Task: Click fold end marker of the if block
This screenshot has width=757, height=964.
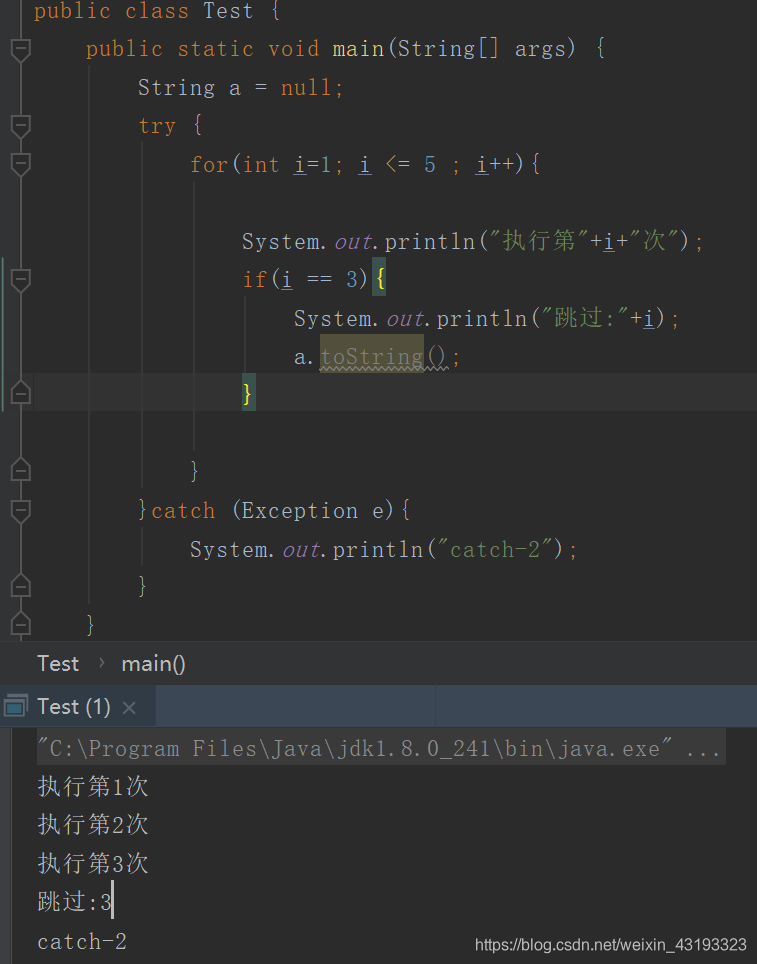Action: (x=20, y=392)
